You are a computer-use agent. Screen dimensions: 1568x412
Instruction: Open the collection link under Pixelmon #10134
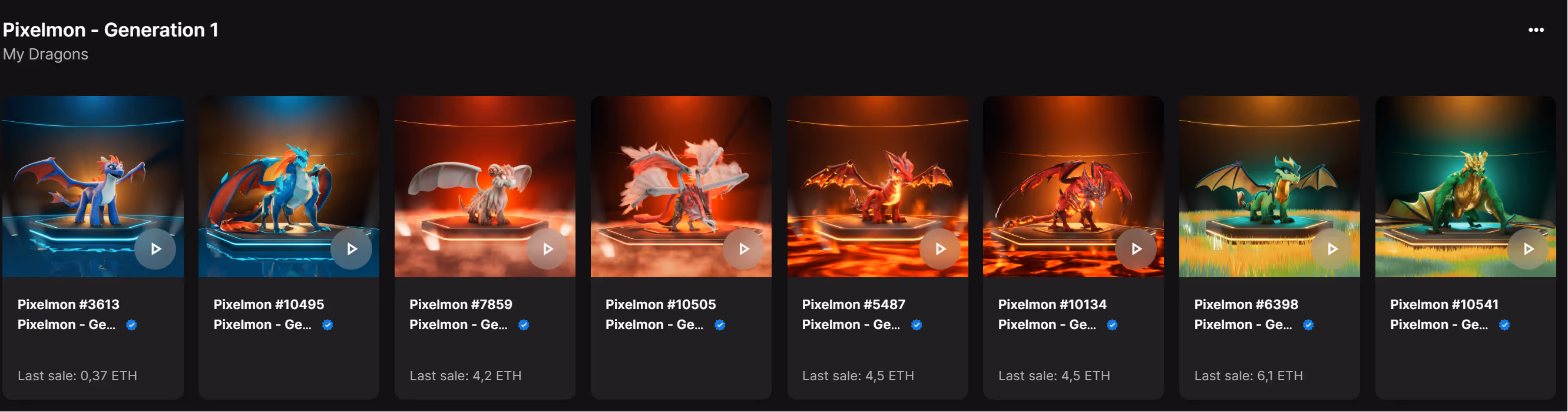pos(1047,325)
